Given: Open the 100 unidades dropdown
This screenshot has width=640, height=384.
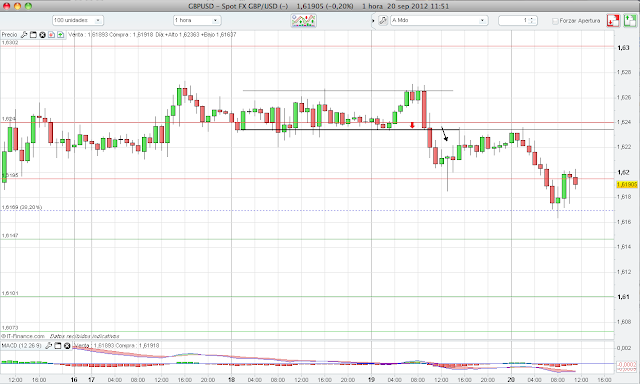Looking at the screenshot, I should click(78, 20).
